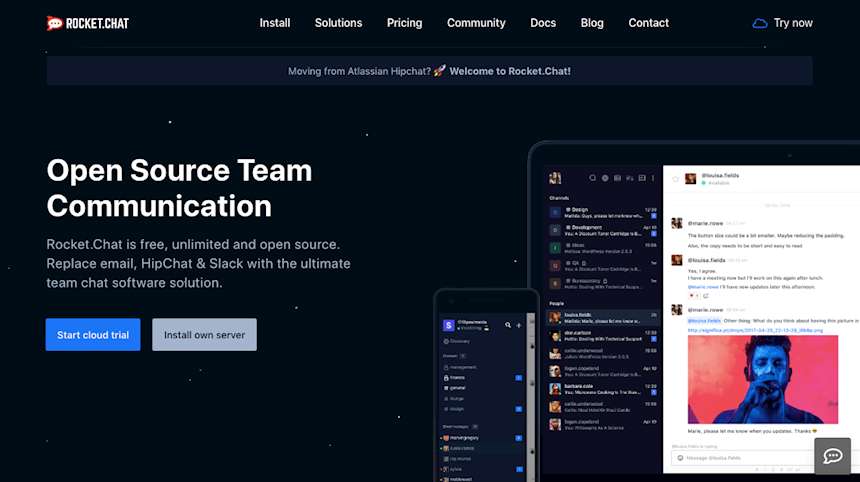The height and width of the screenshot is (482, 860).
Task: Select Discovery on the phone mockup
Action: 457,341
